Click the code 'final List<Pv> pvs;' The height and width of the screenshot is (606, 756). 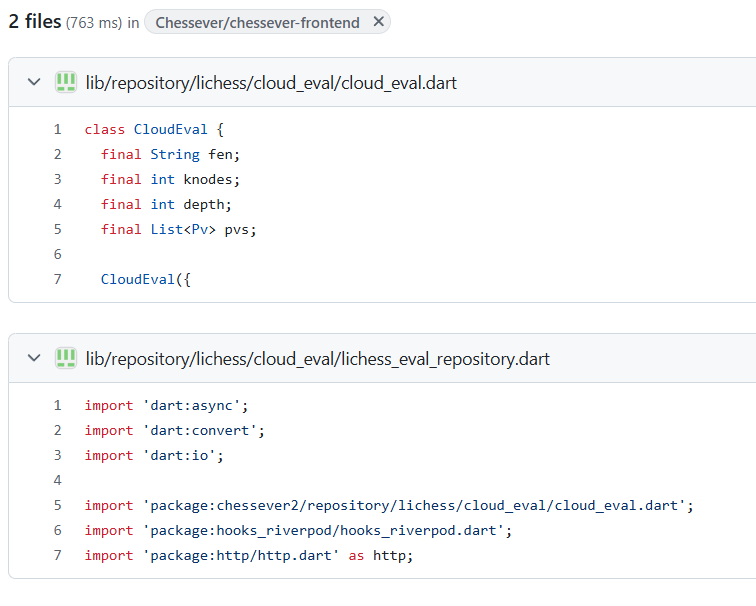(178, 229)
